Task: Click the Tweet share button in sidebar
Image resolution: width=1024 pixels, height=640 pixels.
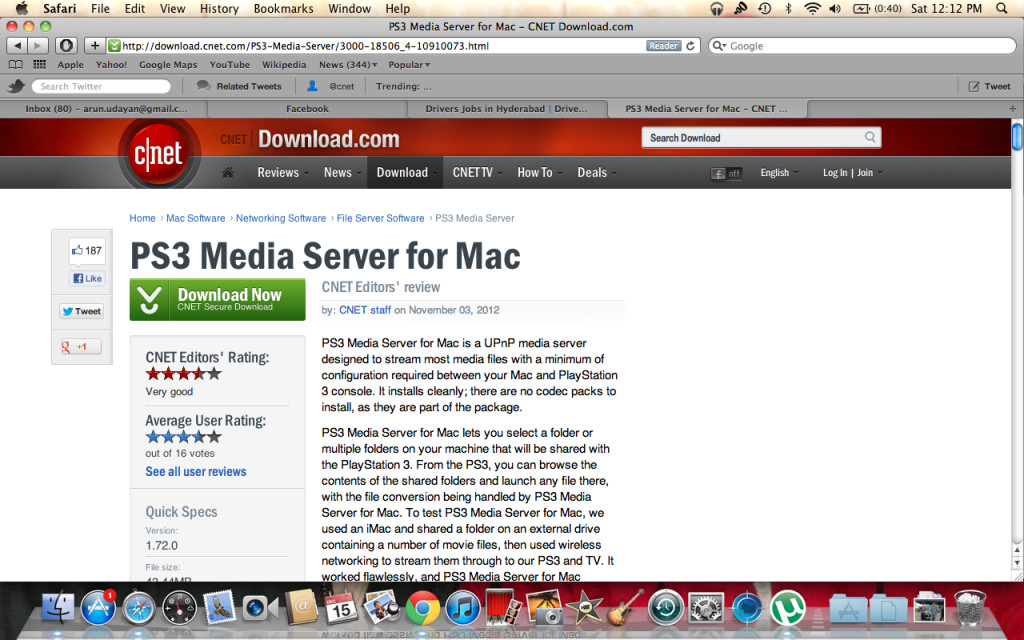Action: [x=82, y=311]
